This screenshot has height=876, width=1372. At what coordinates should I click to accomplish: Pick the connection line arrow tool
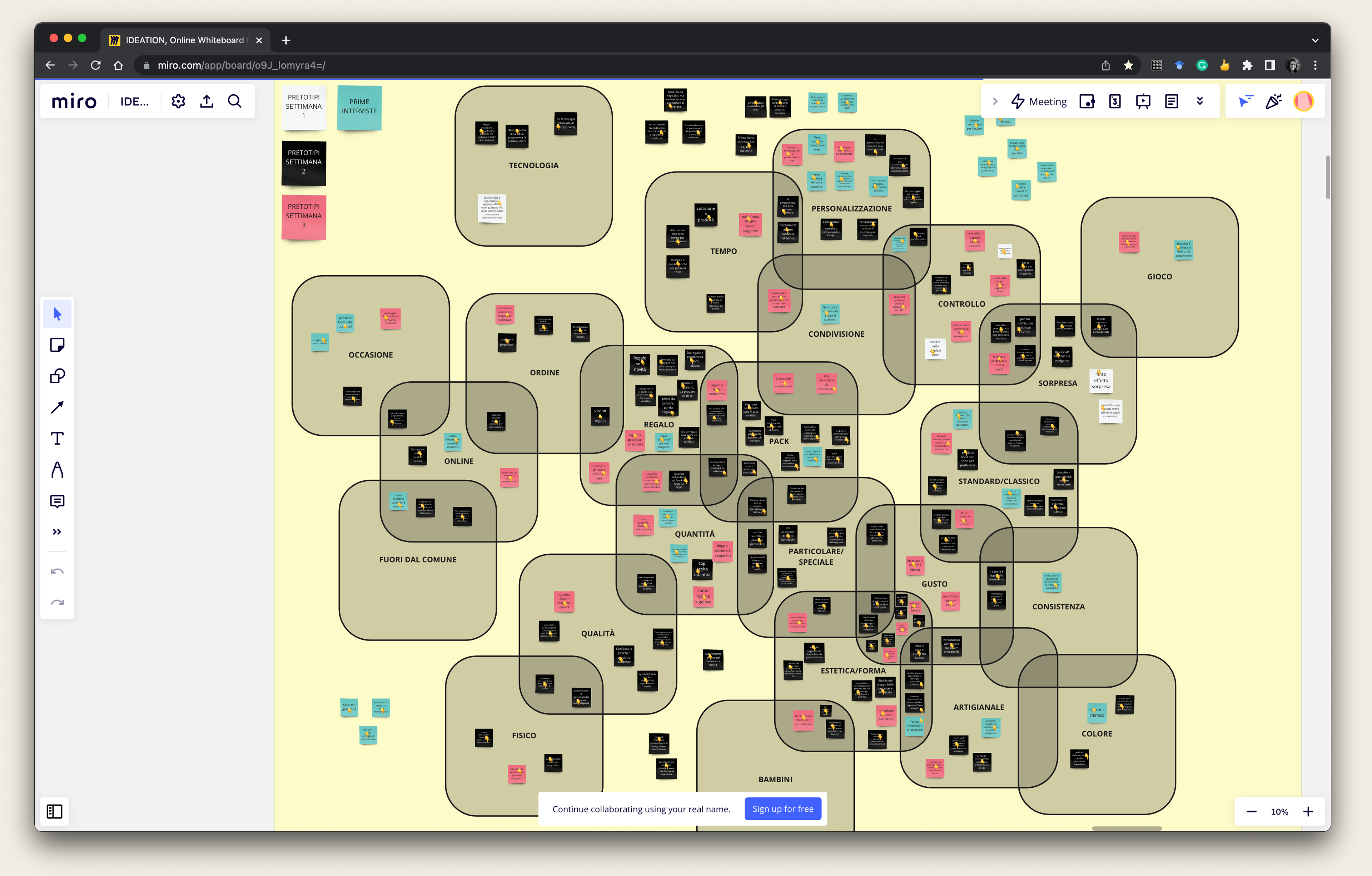point(57,407)
